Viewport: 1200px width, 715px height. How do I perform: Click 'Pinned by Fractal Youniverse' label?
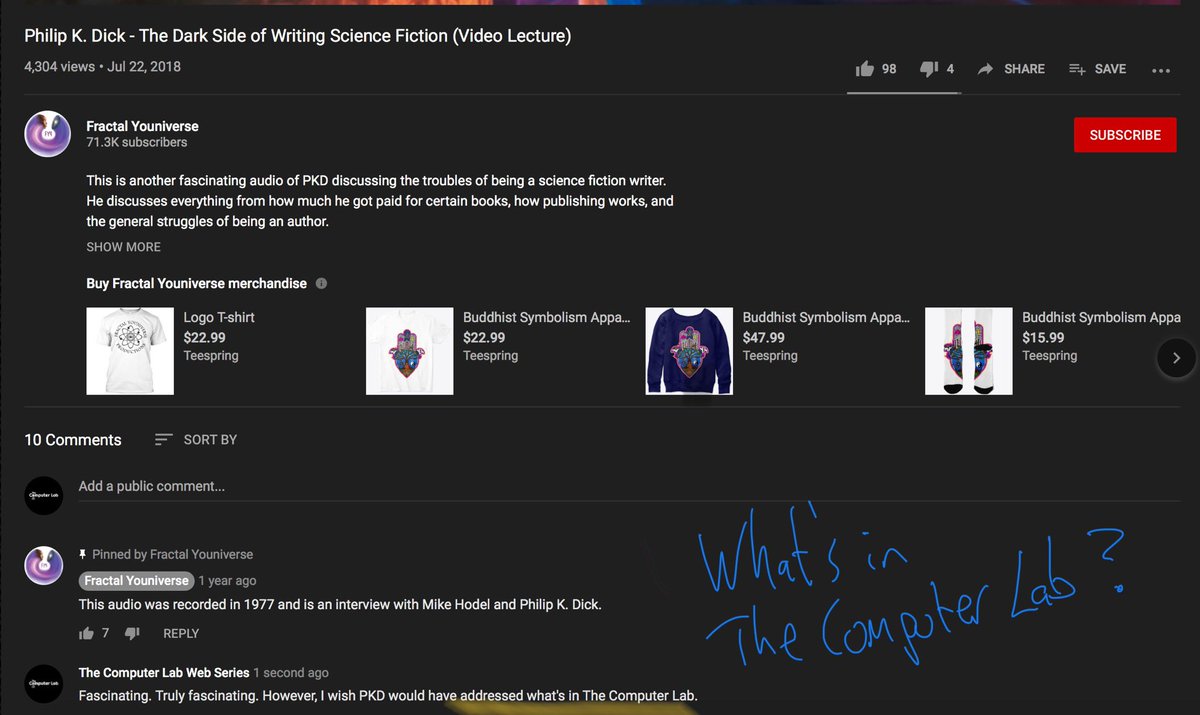tap(172, 554)
